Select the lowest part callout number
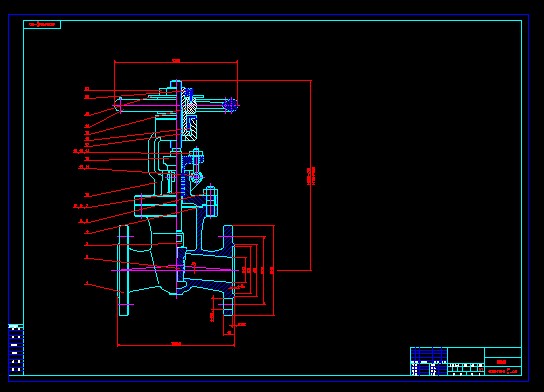 coord(87,283)
